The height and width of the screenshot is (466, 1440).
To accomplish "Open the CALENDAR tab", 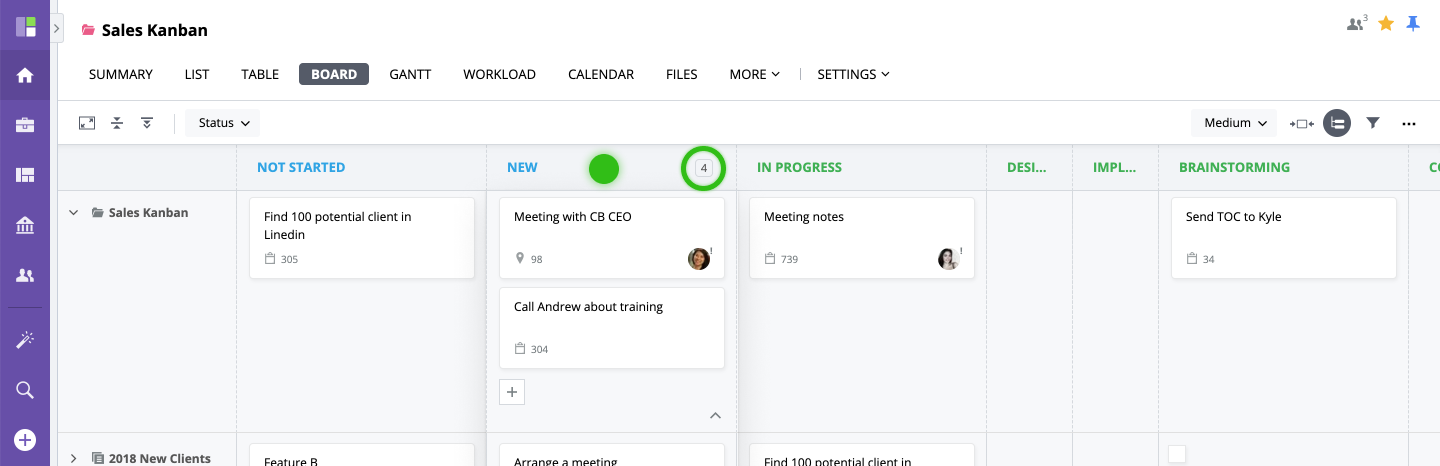I will tap(601, 74).
